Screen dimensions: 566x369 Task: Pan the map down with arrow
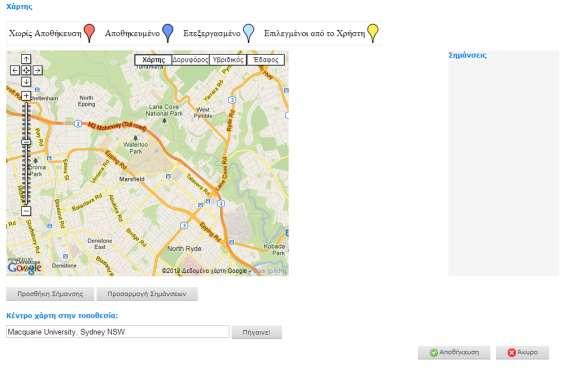pos(26,82)
